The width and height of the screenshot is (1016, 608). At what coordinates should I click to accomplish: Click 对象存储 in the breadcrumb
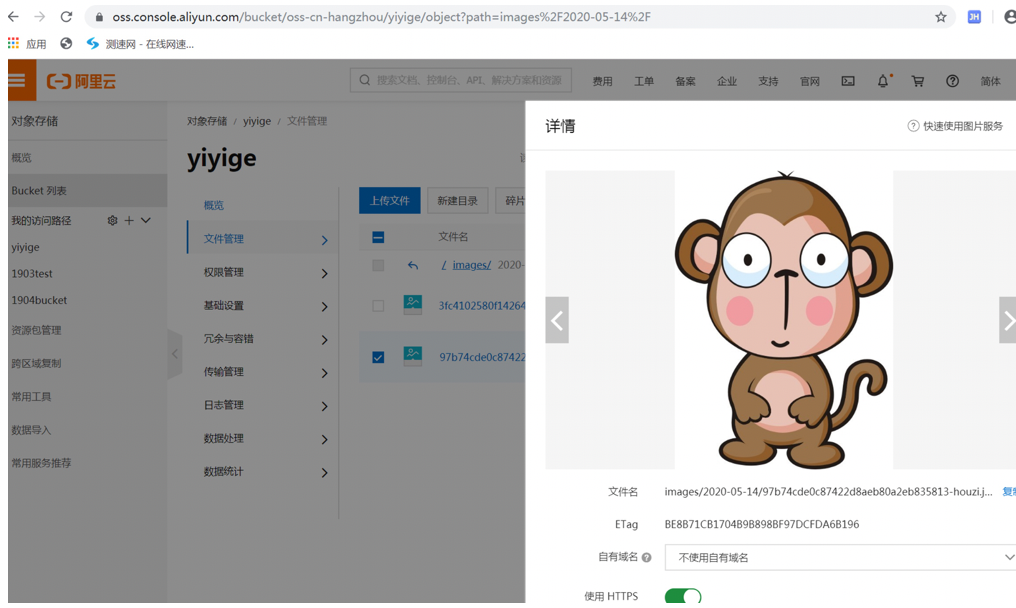coord(207,121)
